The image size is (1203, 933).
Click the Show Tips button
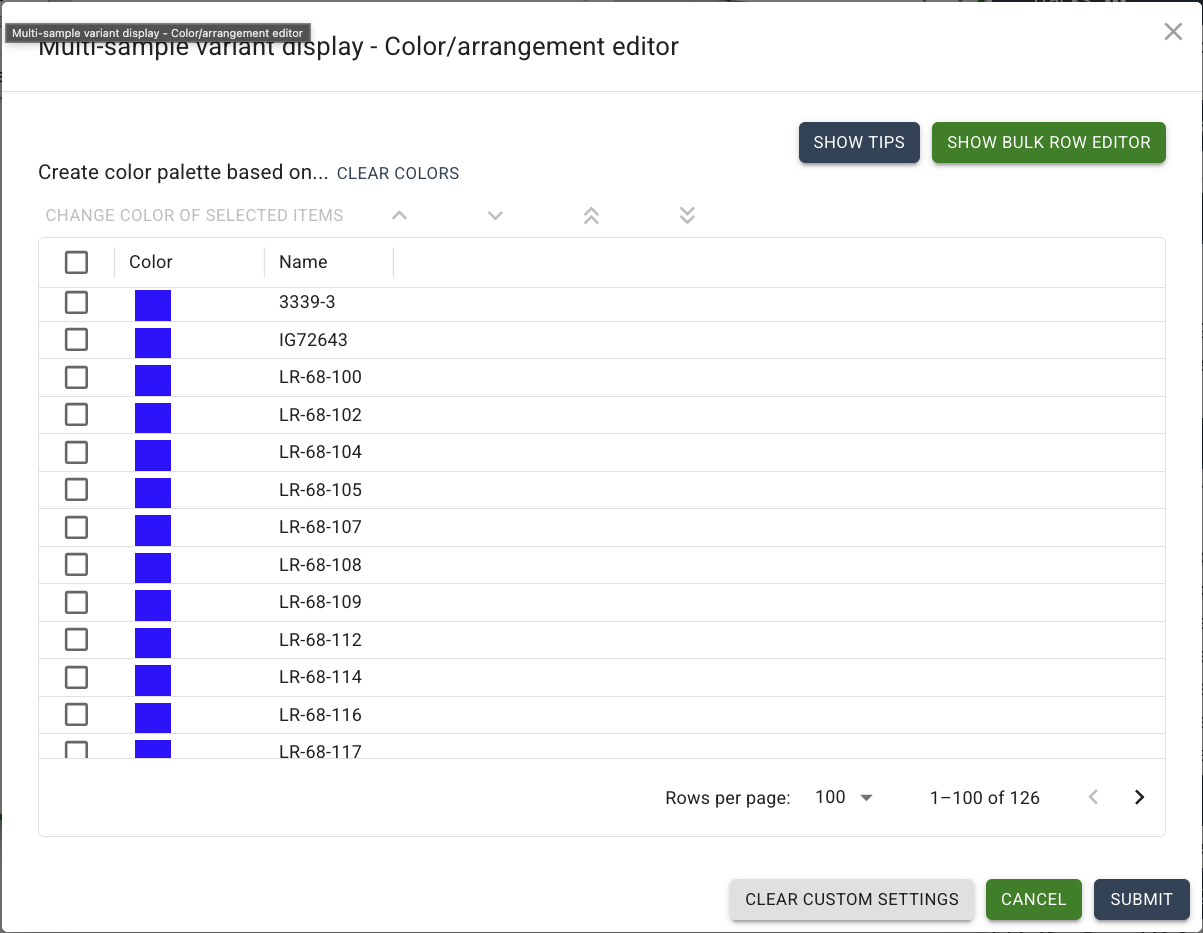click(x=859, y=142)
